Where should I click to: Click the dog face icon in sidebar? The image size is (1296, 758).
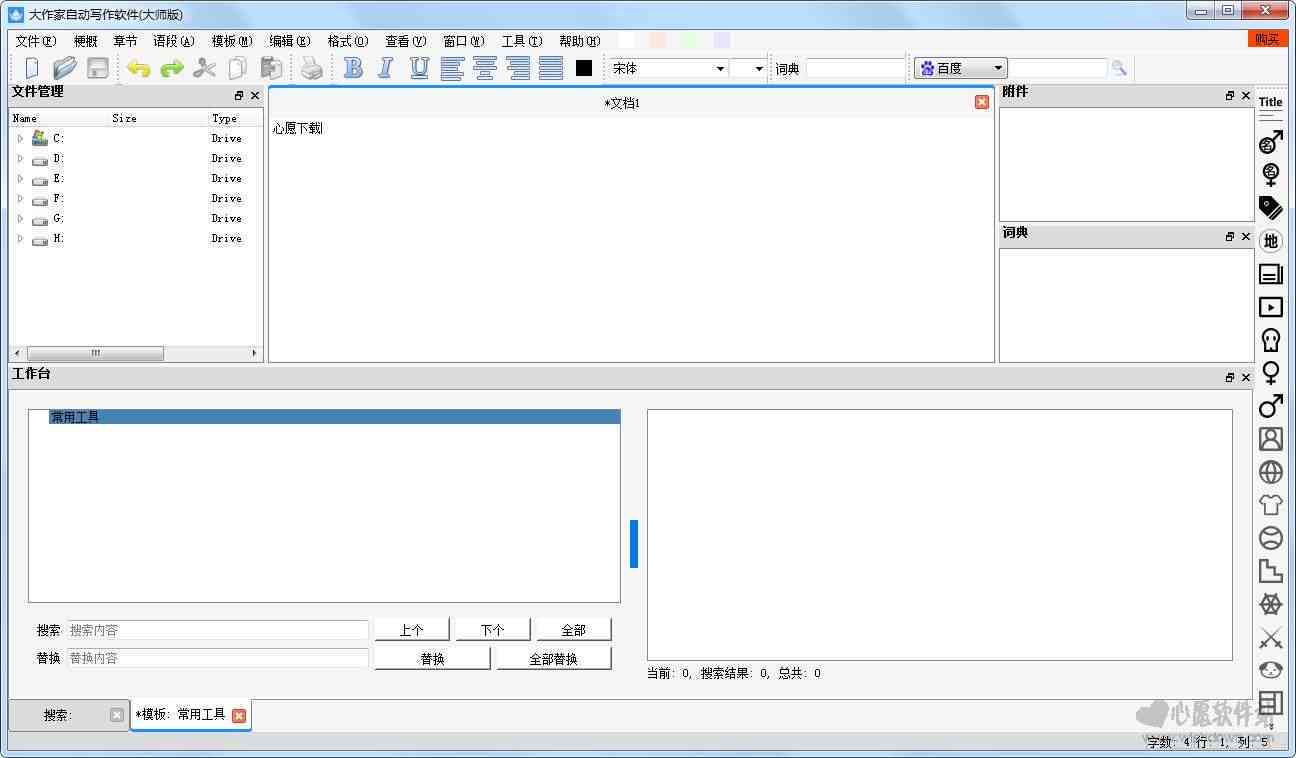click(x=1270, y=670)
